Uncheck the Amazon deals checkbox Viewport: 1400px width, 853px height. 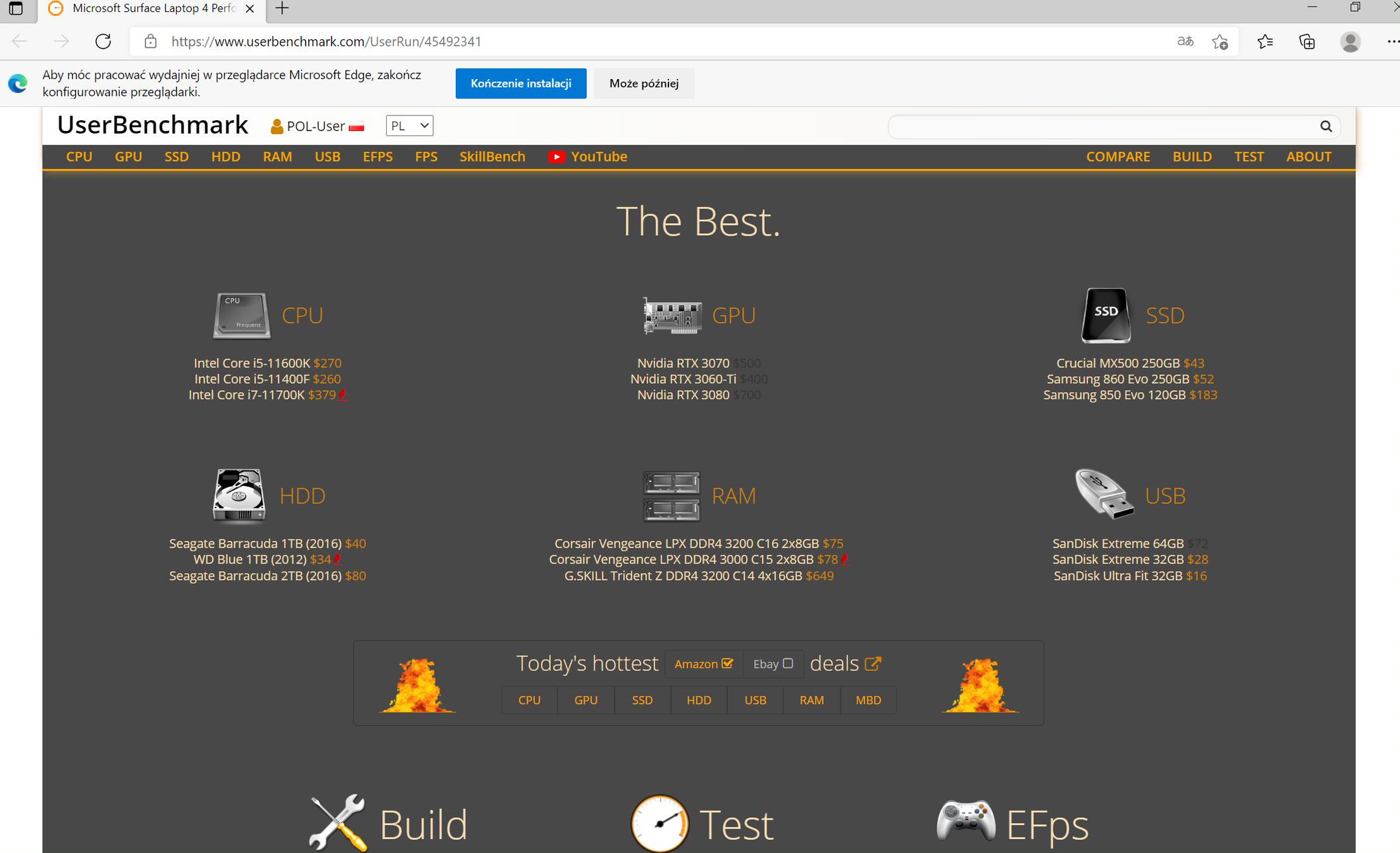pos(727,664)
